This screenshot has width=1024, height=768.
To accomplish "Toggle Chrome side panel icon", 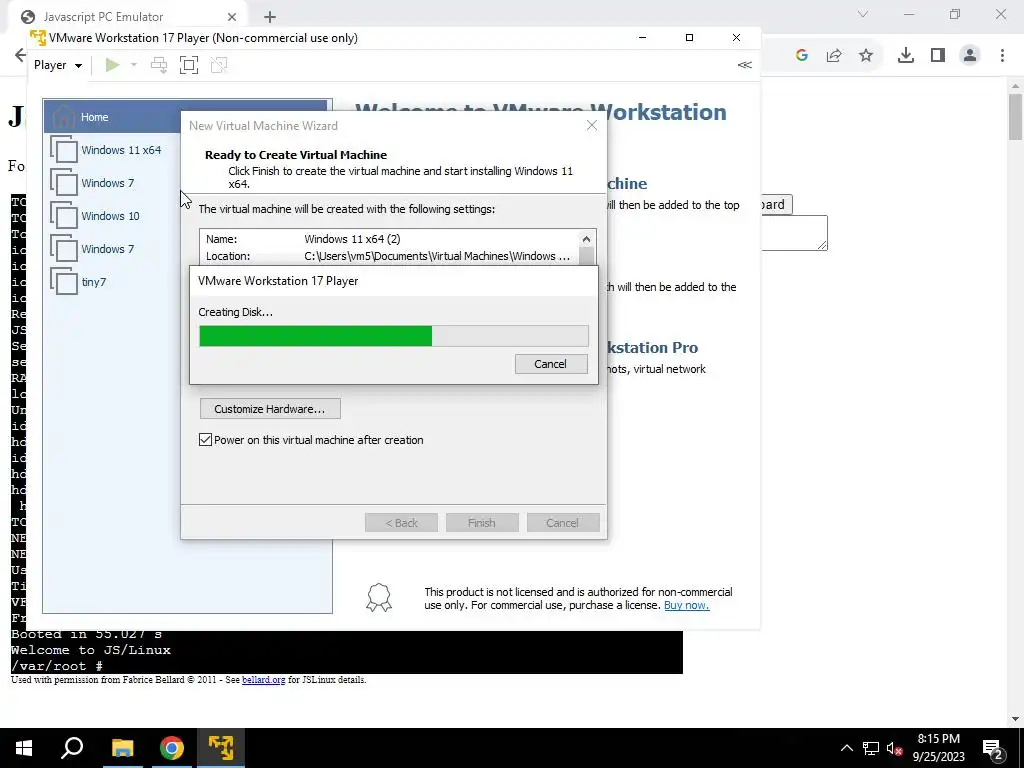I will (938, 56).
